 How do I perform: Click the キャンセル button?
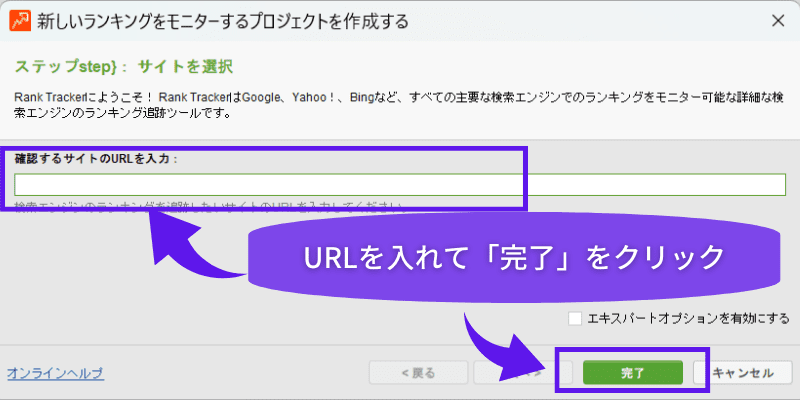click(x=742, y=373)
